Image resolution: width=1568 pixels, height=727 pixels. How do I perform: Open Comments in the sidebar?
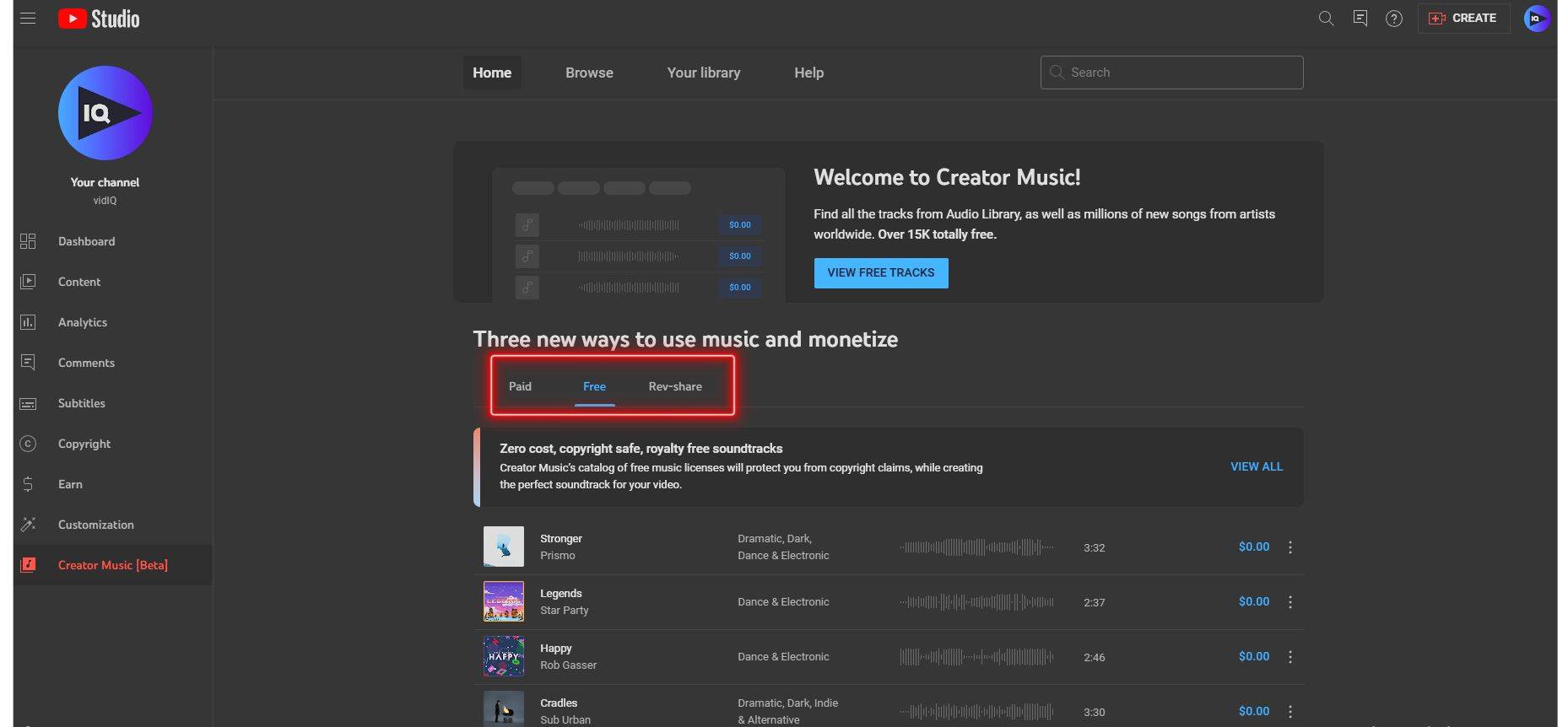click(x=86, y=363)
